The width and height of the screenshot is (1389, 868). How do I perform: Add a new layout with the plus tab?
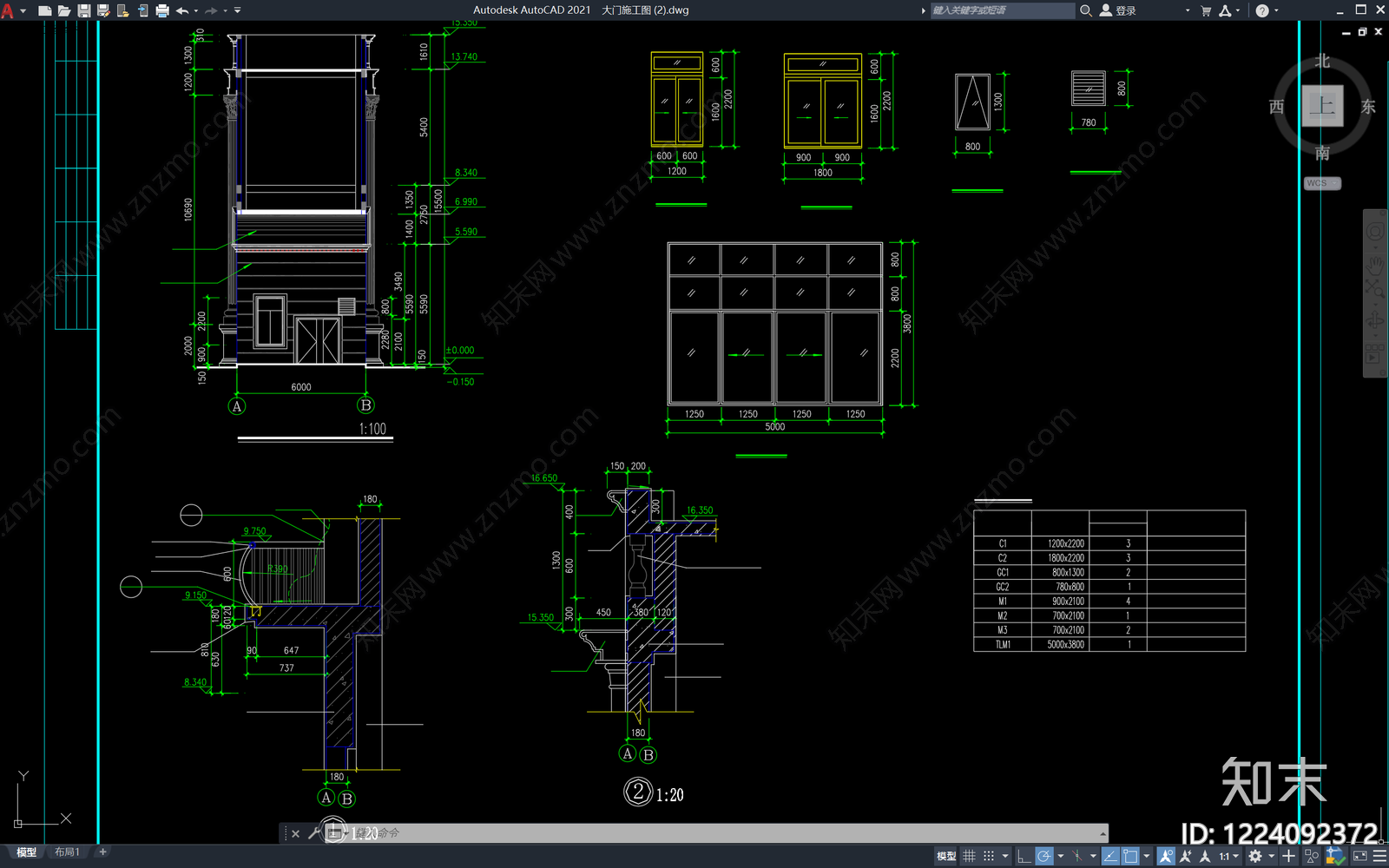(102, 852)
